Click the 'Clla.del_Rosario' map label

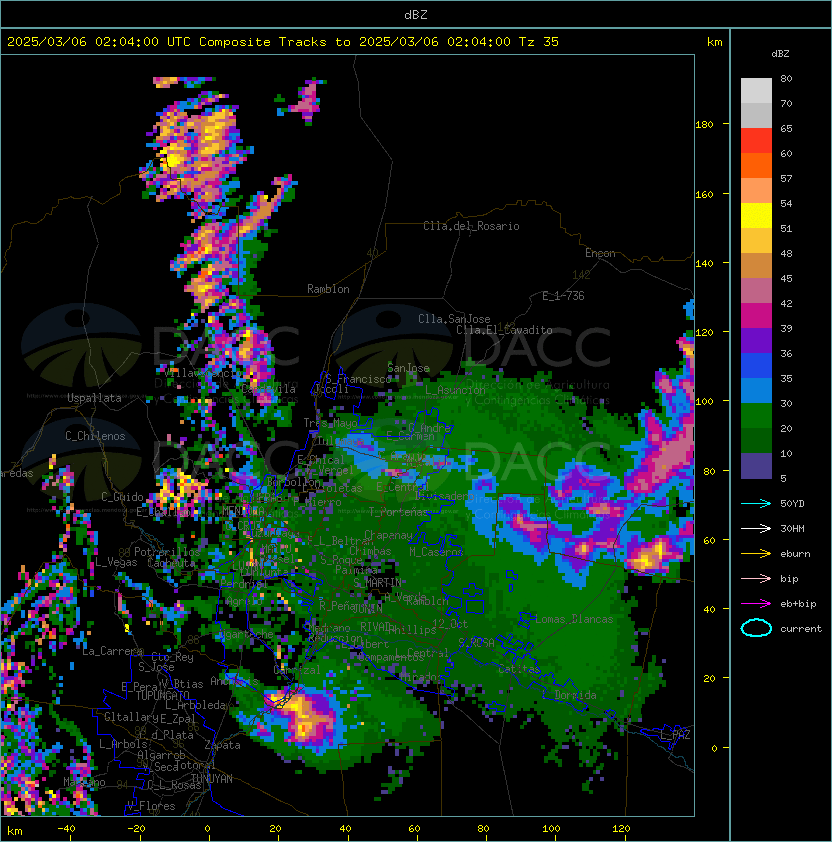pyautogui.click(x=471, y=226)
